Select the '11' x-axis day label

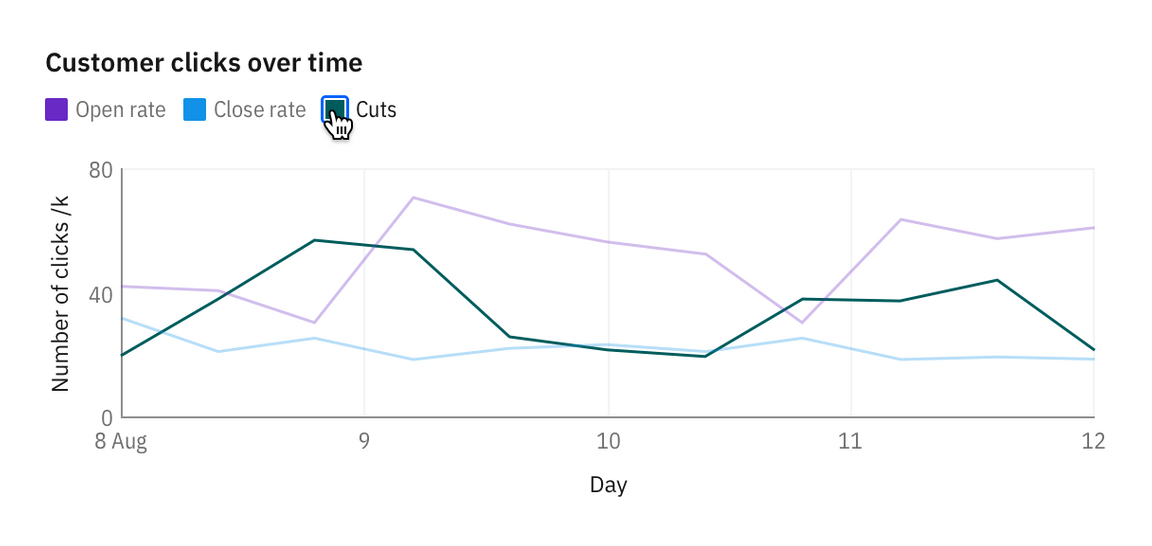coord(851,442)
